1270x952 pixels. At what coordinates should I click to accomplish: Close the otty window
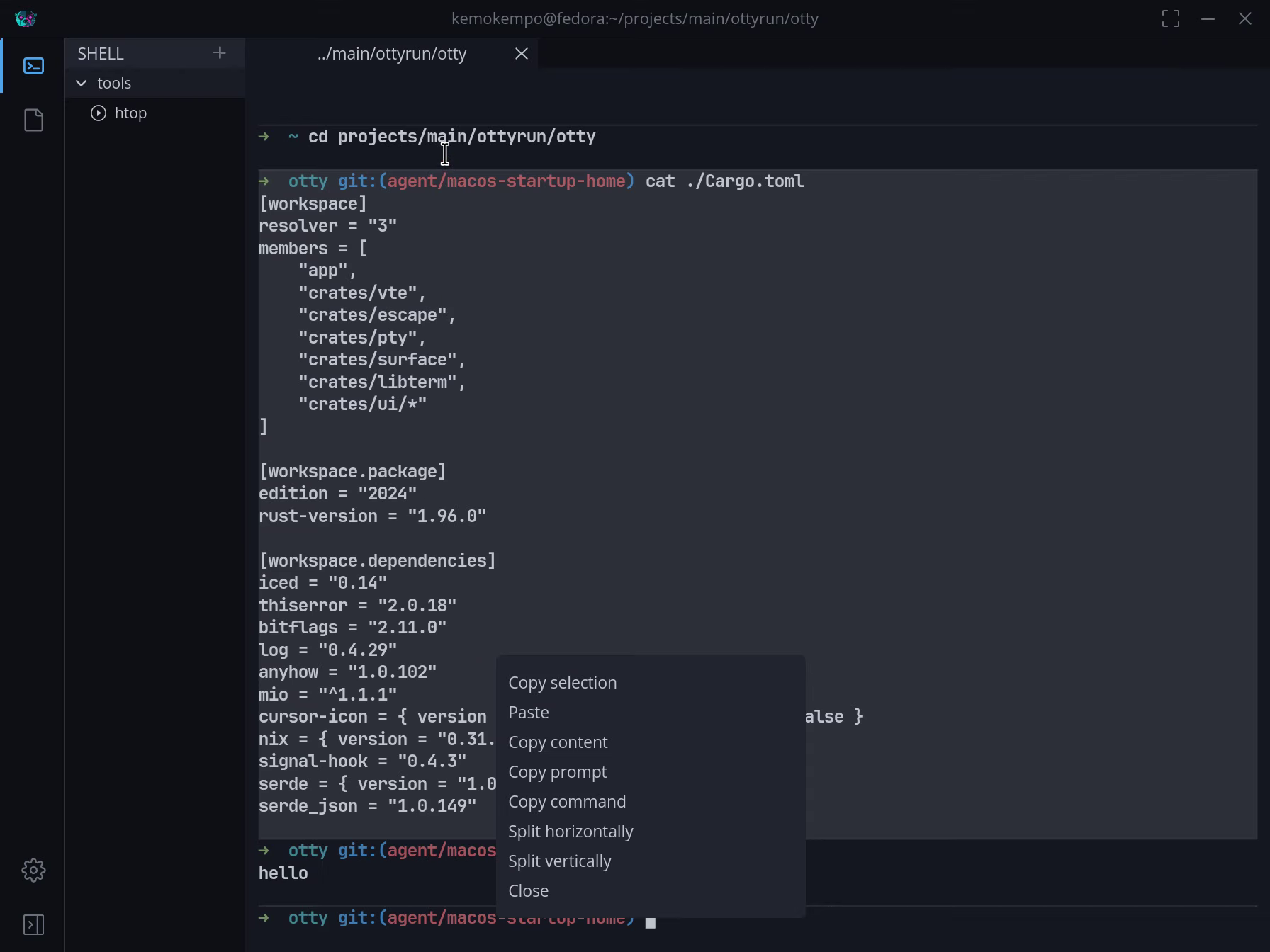1245,18
